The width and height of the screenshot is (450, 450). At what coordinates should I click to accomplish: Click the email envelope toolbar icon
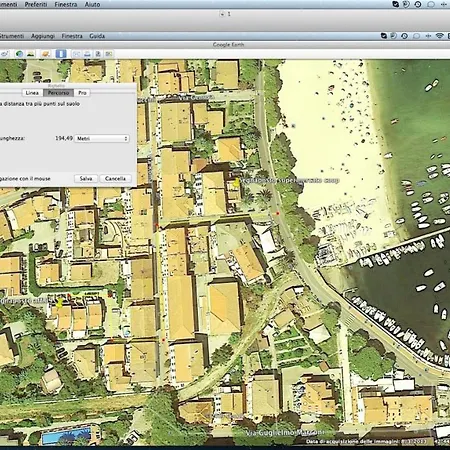[x=77, y=54]
